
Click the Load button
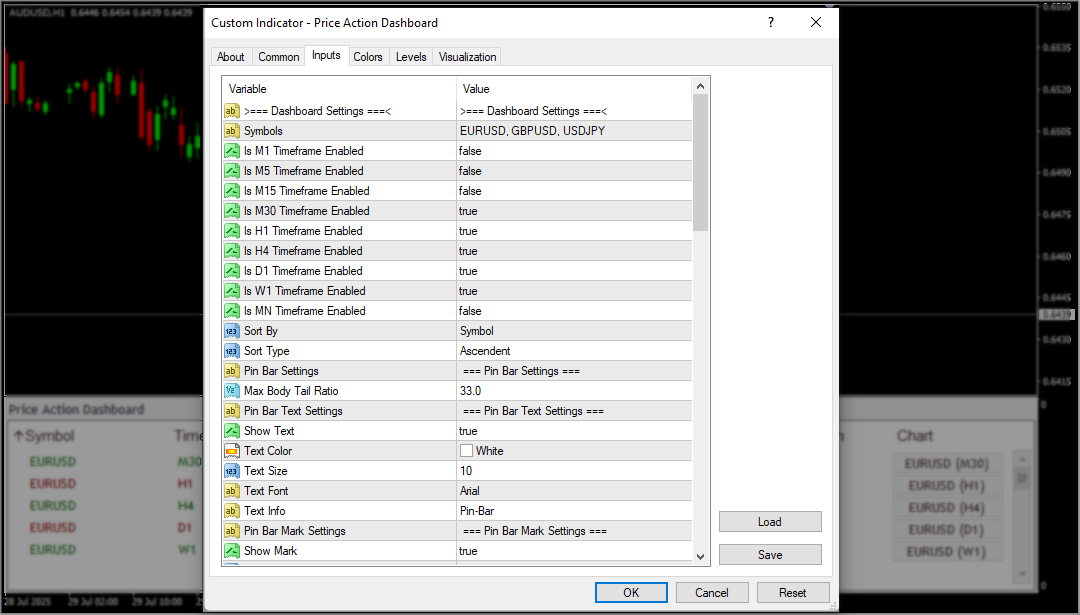tap(769, 522)
